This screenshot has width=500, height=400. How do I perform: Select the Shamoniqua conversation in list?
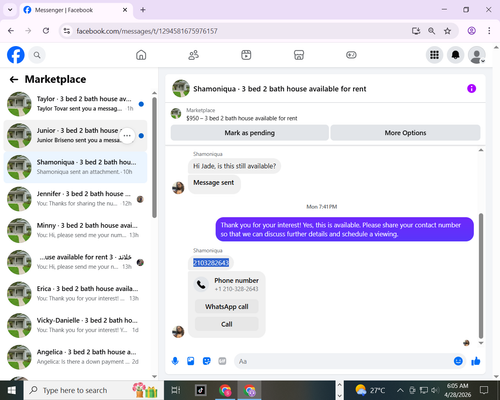[76, 167]
